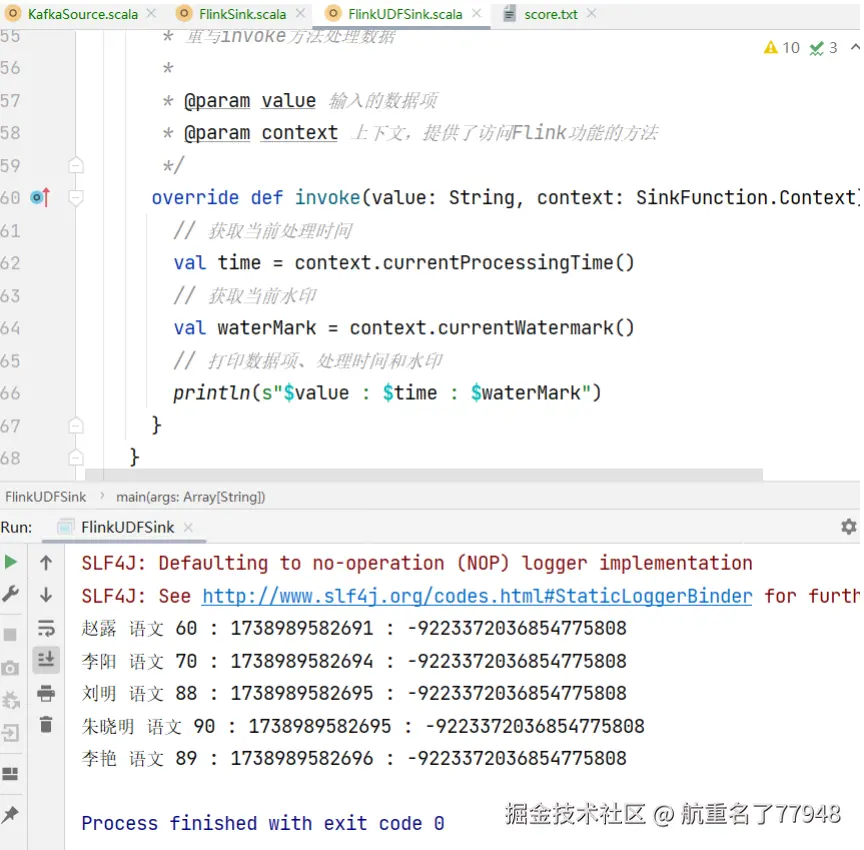Click the down stack trace arrow

point(46,594)
